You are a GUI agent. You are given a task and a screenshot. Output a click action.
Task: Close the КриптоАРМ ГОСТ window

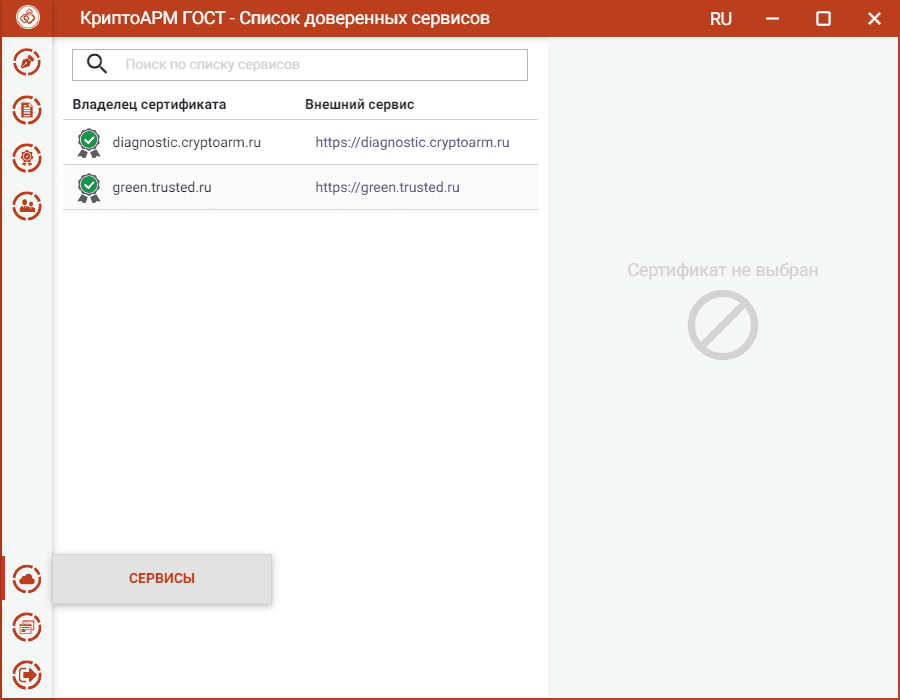click(874, 18)
